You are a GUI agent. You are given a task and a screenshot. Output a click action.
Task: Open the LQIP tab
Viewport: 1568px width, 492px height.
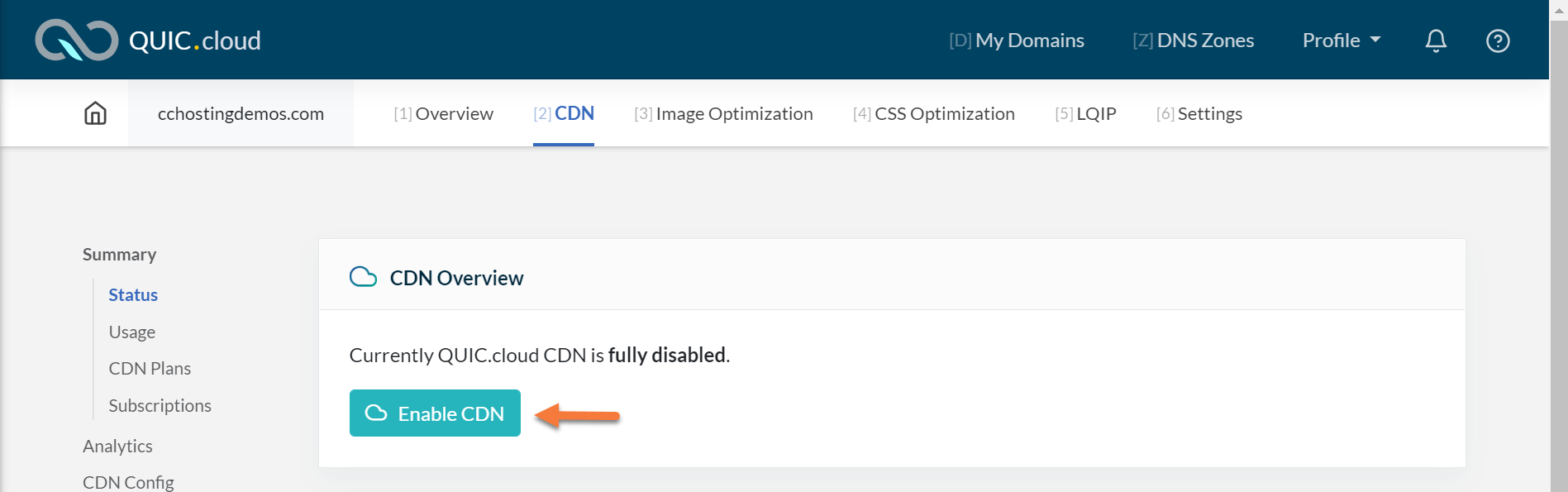[x=1085, y=113]
